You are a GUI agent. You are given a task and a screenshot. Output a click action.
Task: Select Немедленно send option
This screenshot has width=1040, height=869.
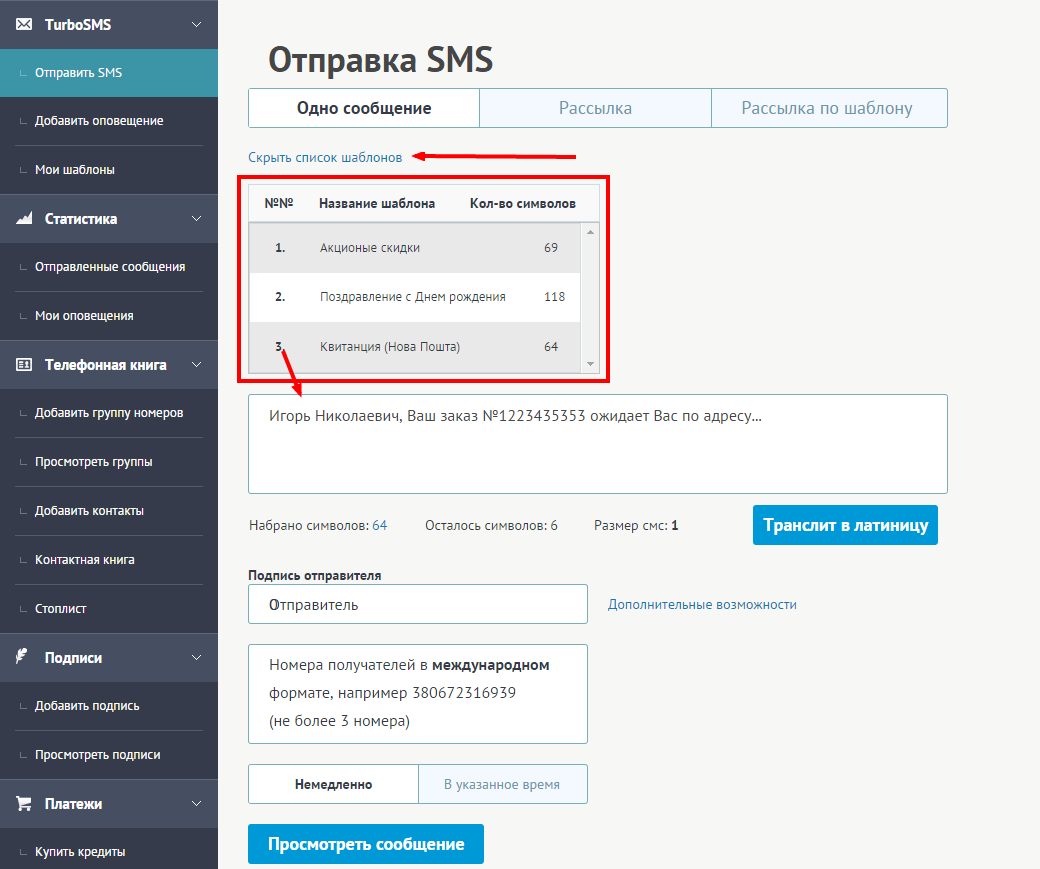click(x=334, y=784)
